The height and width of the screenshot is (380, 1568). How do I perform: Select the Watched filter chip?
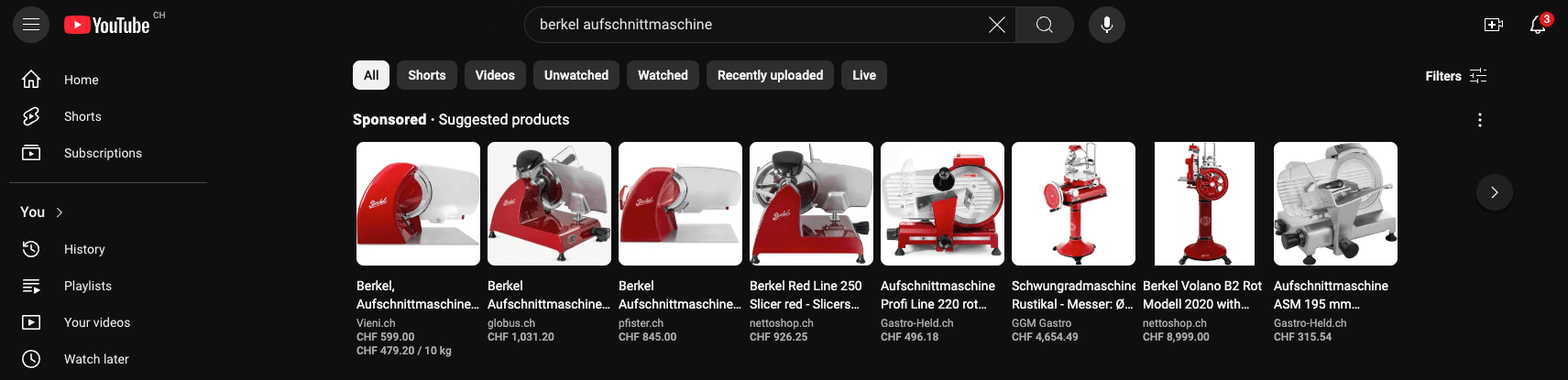pyautogui.click(x=663, y=75)
